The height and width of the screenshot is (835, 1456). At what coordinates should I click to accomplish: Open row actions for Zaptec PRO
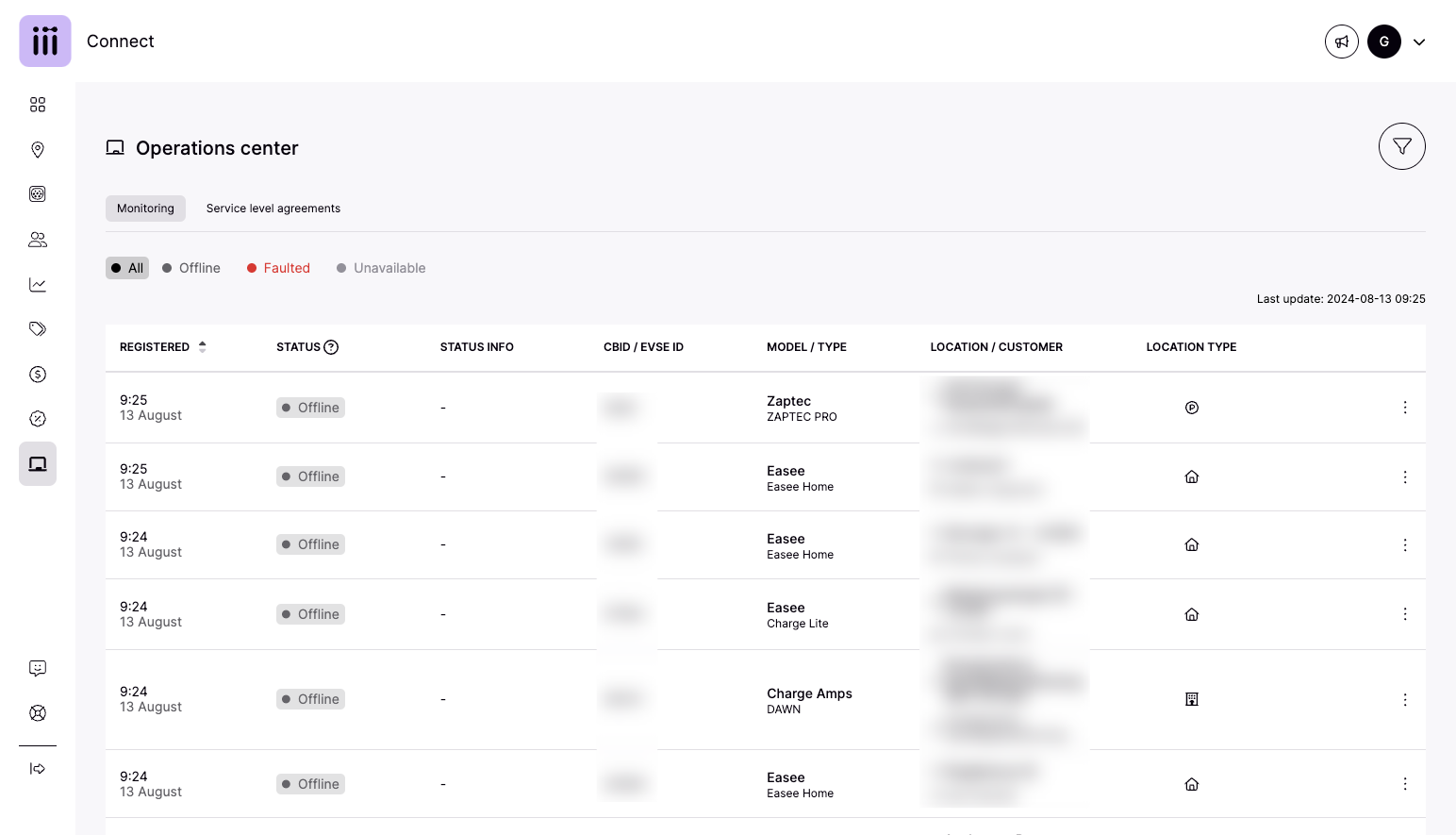point(1405,408)
